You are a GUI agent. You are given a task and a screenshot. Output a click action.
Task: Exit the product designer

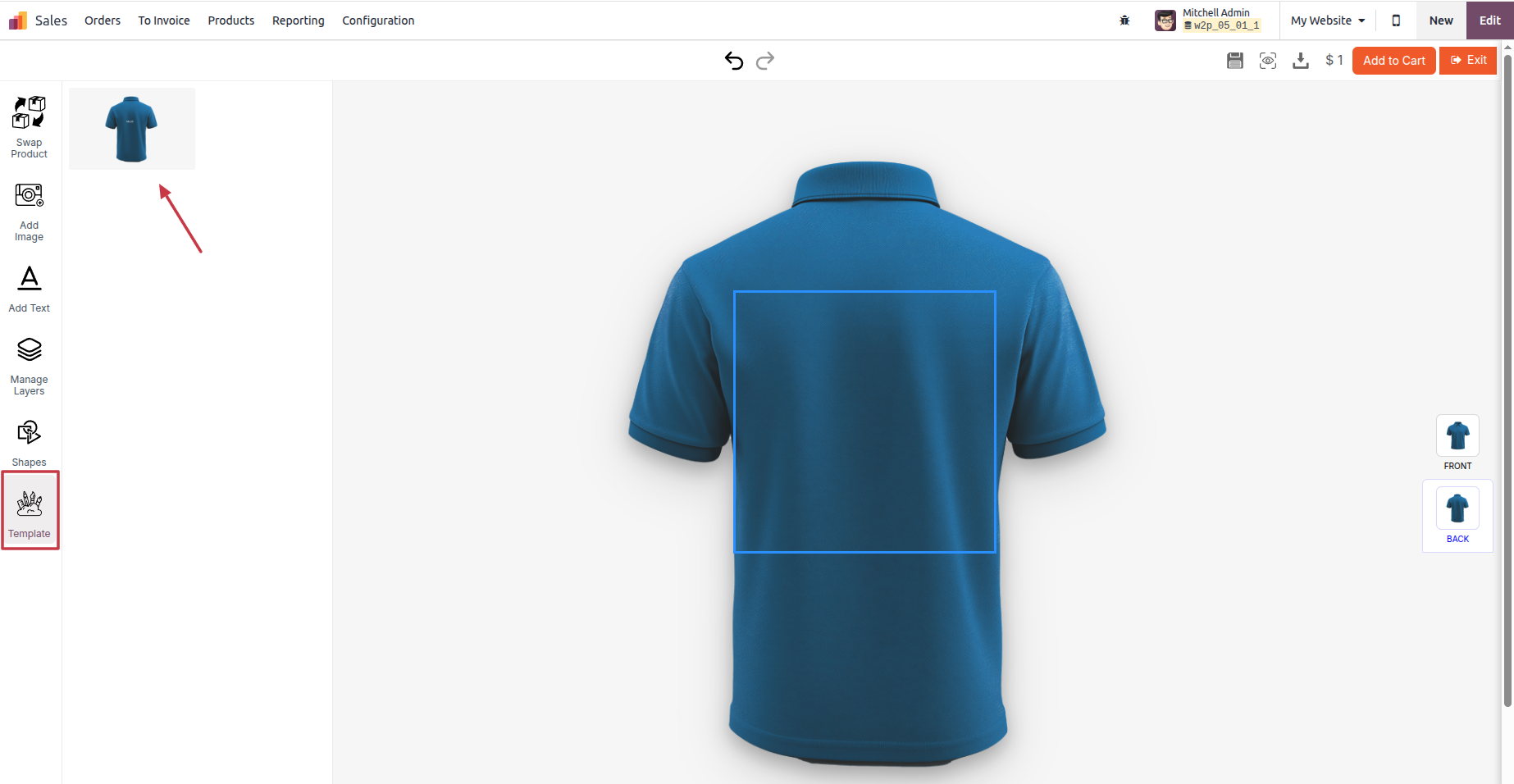(x=1468, y=61)
